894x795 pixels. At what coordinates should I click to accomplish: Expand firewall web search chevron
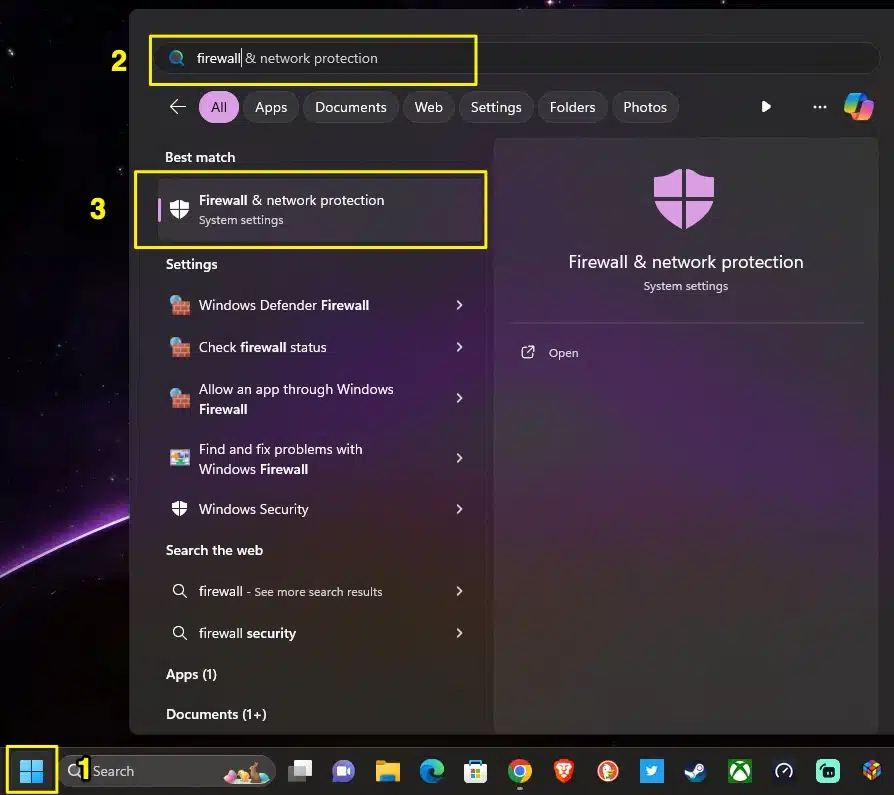tap(459, 591)
